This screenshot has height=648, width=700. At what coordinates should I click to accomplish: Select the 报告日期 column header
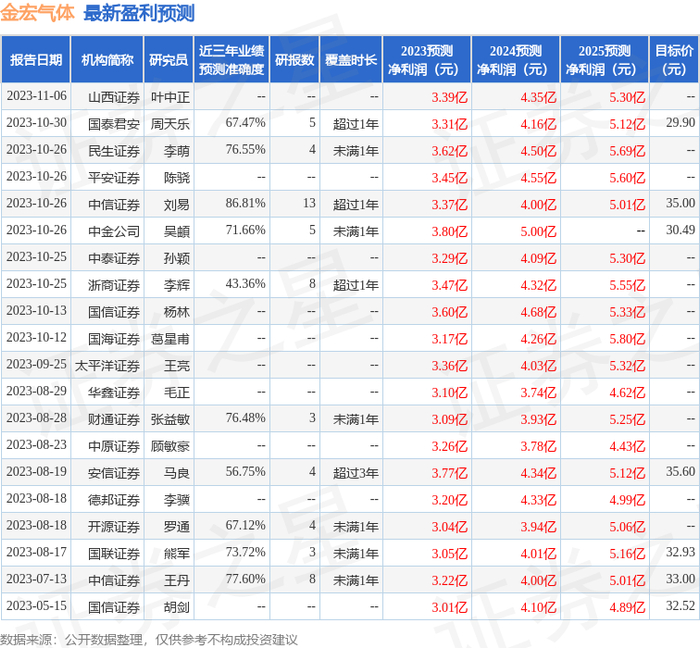coord(36,60)
